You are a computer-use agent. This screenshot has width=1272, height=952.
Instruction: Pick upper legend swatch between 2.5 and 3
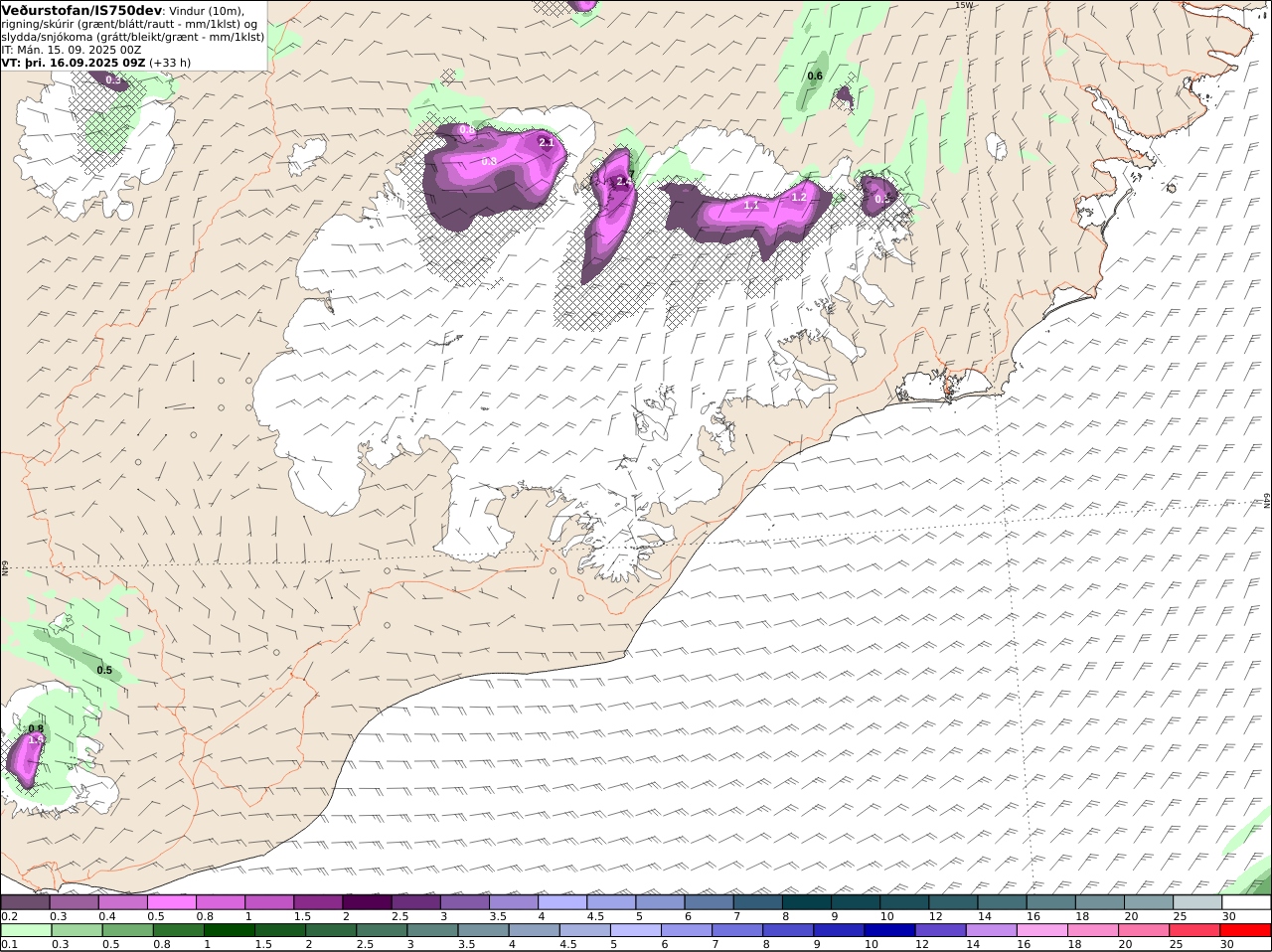[414, 902]
